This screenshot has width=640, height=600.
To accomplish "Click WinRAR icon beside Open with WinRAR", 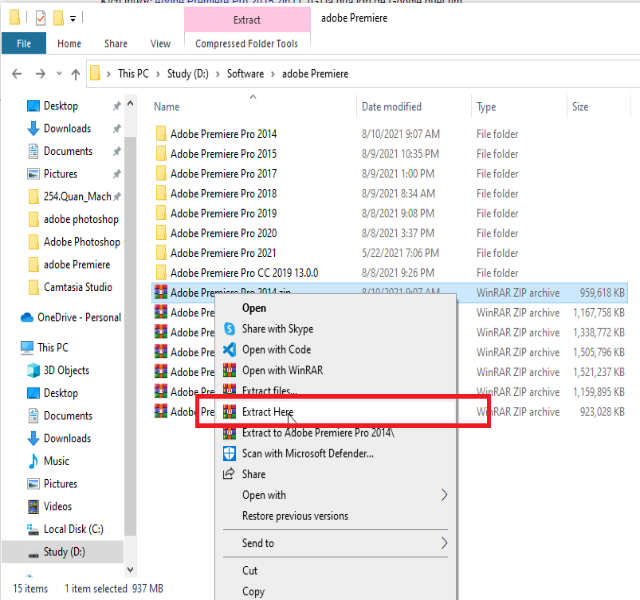I will click(229, 370).
